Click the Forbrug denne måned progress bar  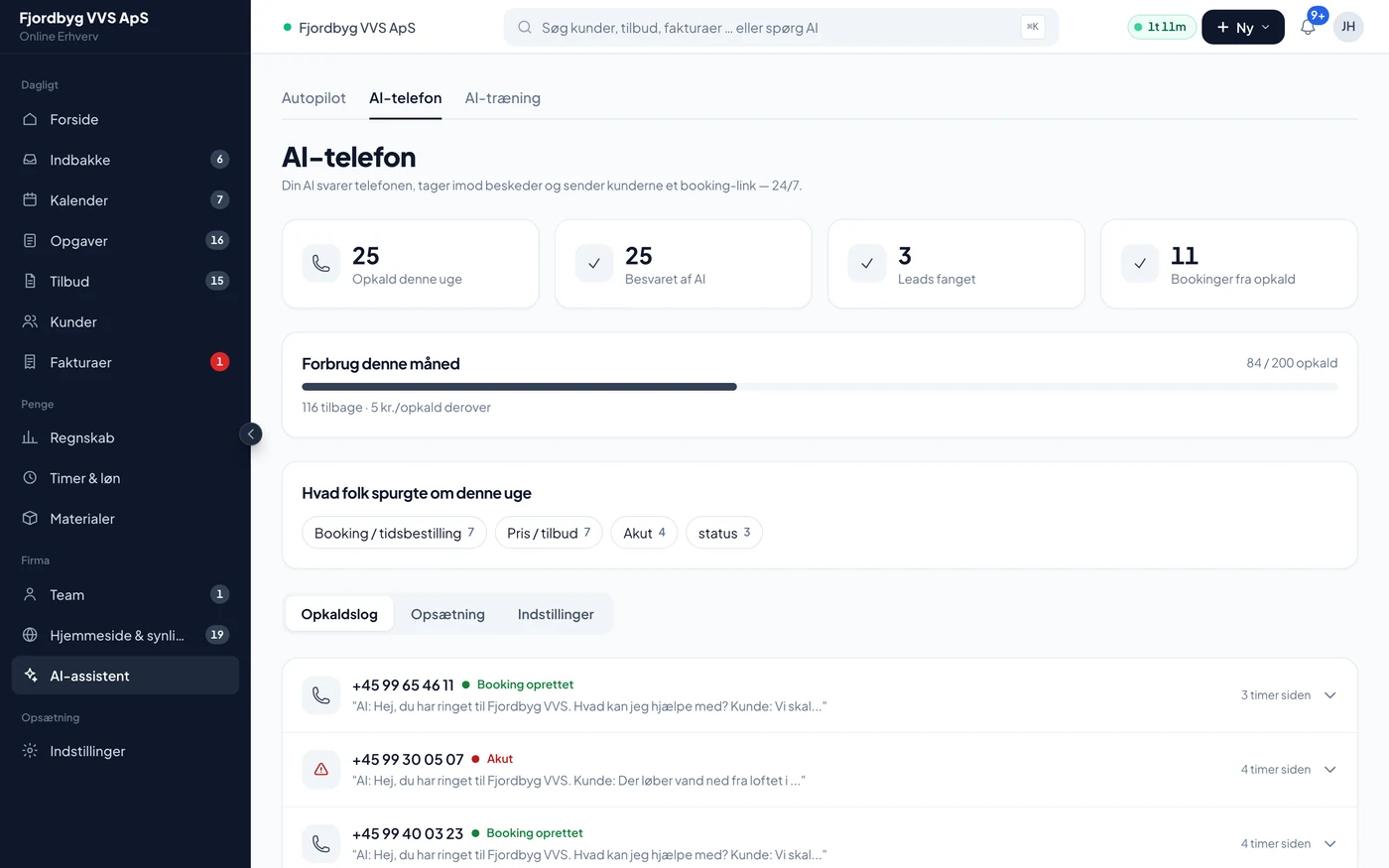tap(820, 387)
